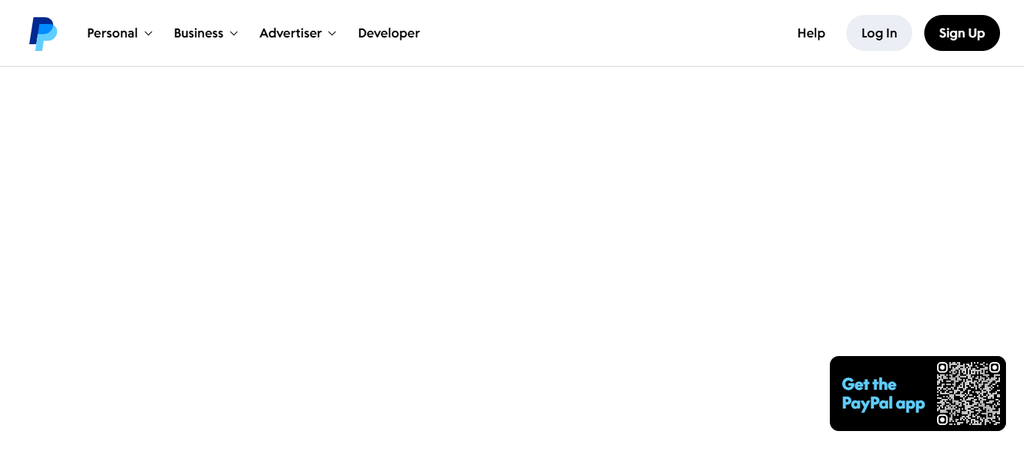Click the black Sign Up button
1024x449 pixels.
962,33
